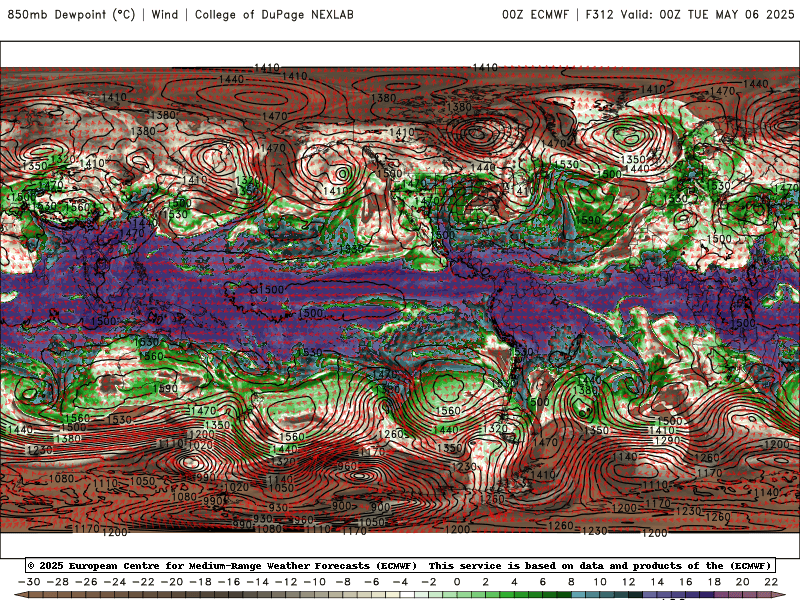Click the positive 18 color scale label
The image size is (800, 600).
click(714, 582)
